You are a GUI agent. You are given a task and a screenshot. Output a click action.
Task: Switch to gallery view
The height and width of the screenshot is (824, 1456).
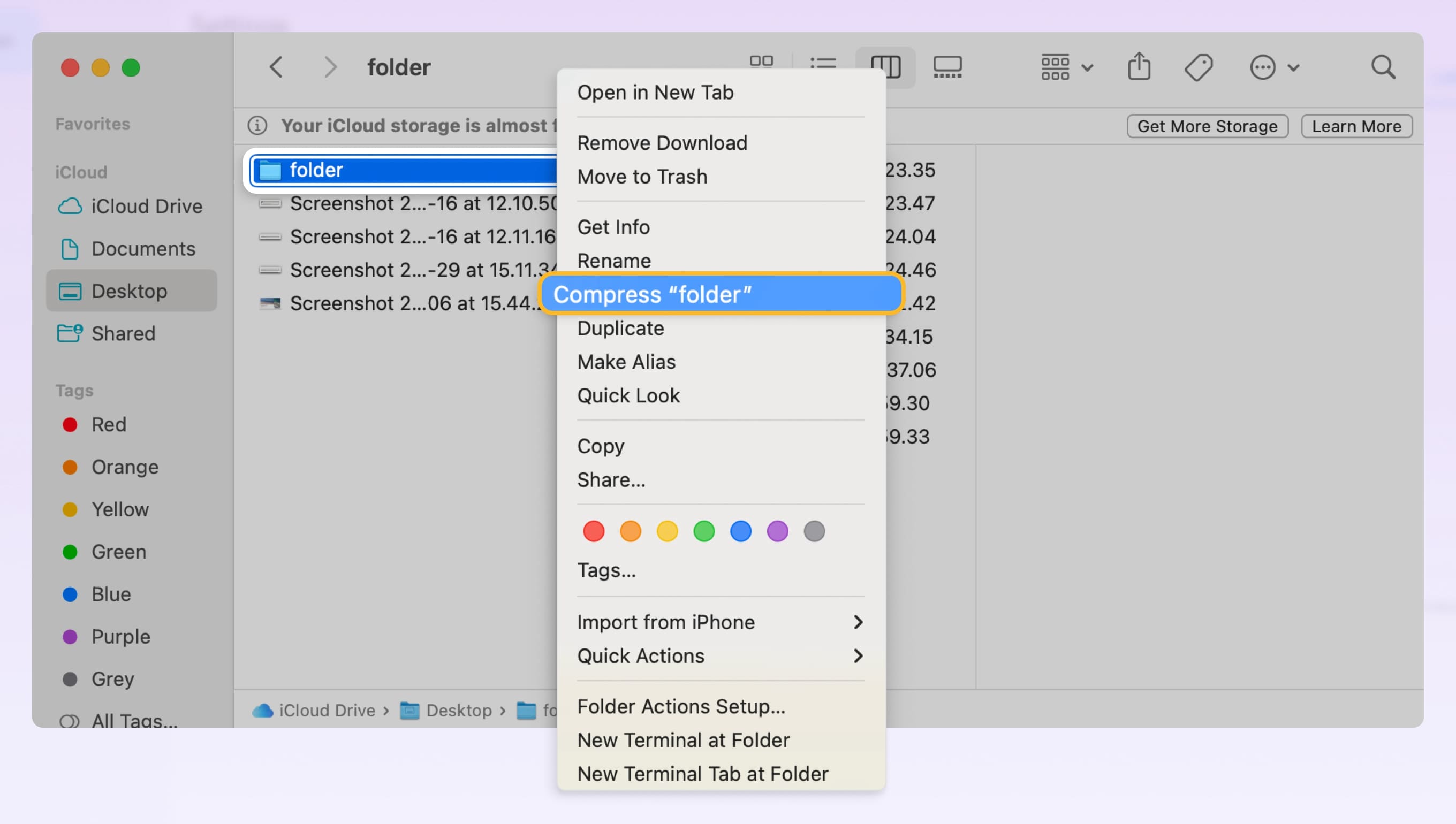[x=947, y=66]
